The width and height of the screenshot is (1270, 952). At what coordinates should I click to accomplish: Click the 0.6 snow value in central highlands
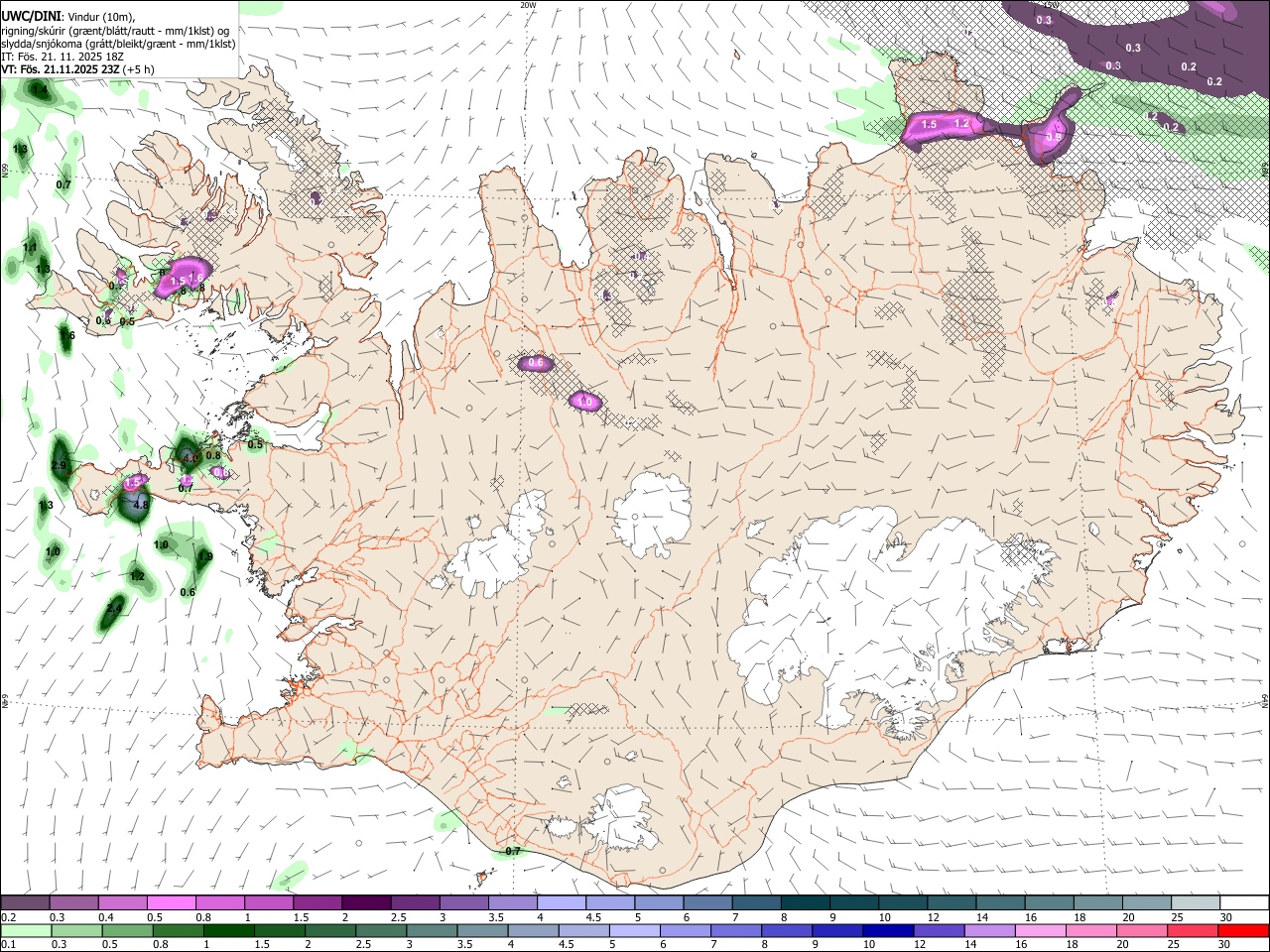click(x=536, y=364)
